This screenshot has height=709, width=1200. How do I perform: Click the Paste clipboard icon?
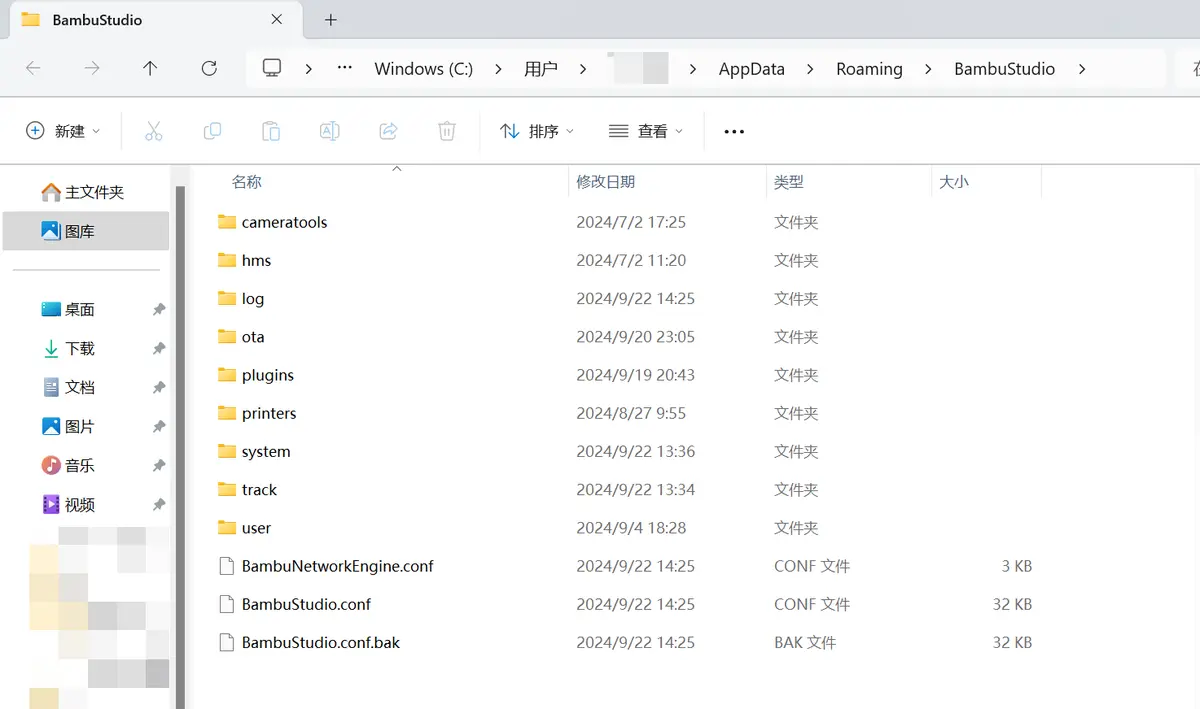tap(271, 131)
